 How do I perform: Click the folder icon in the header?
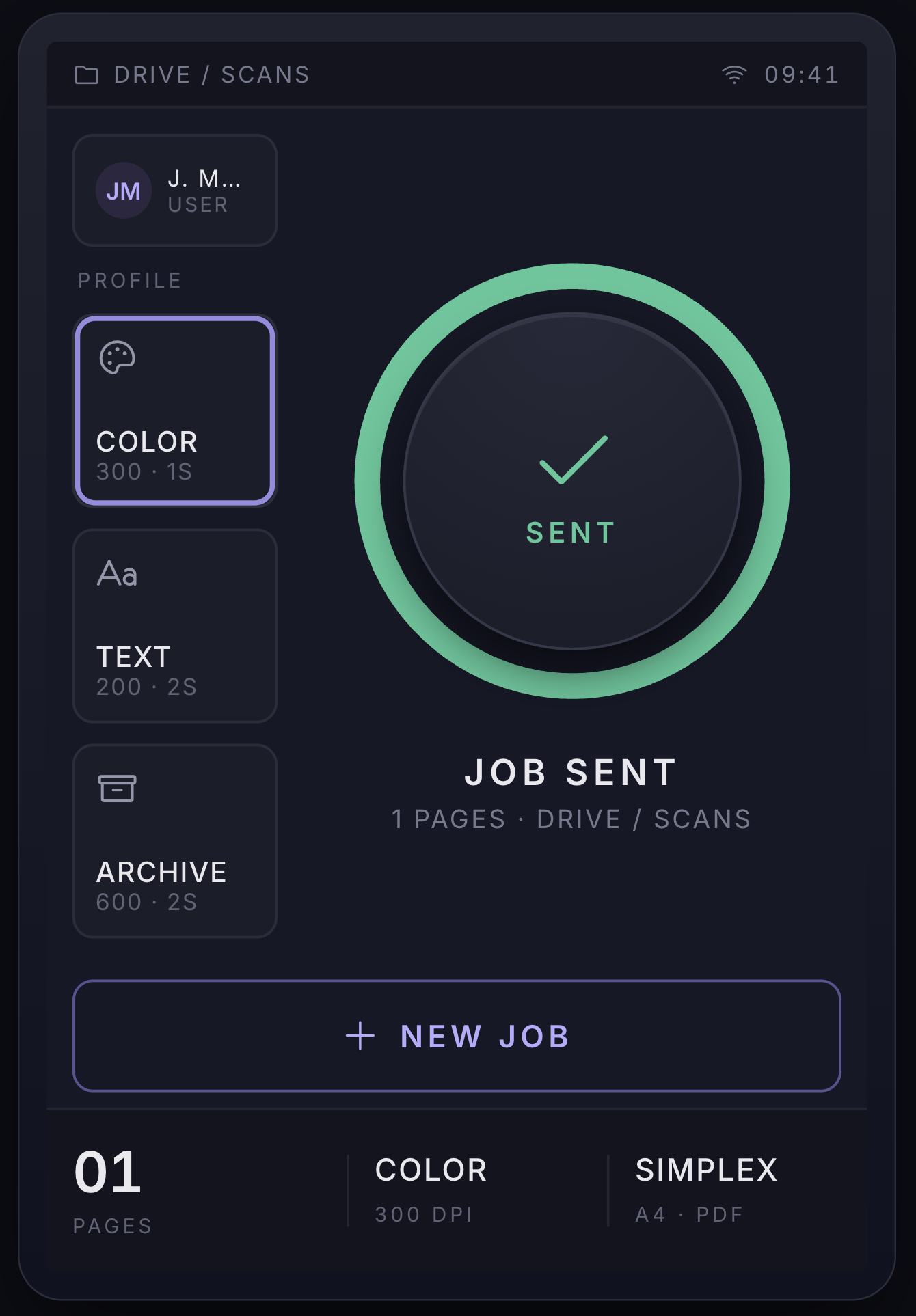[x=86, y=74]
